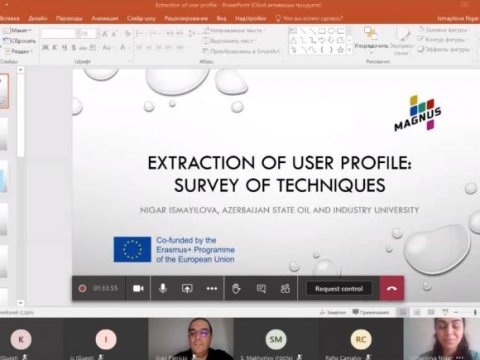Clear all formatting icon in font group

point(128,34)
